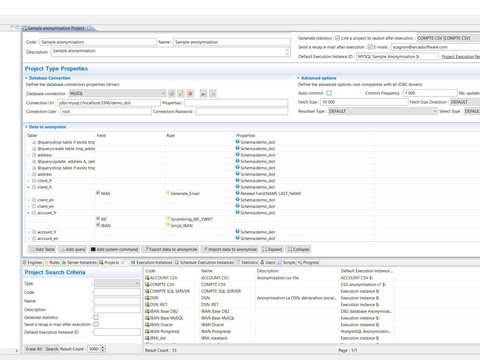
Task: Click info icon beside Related Field NAME LAST_NAME
Action: pos(238,193)
